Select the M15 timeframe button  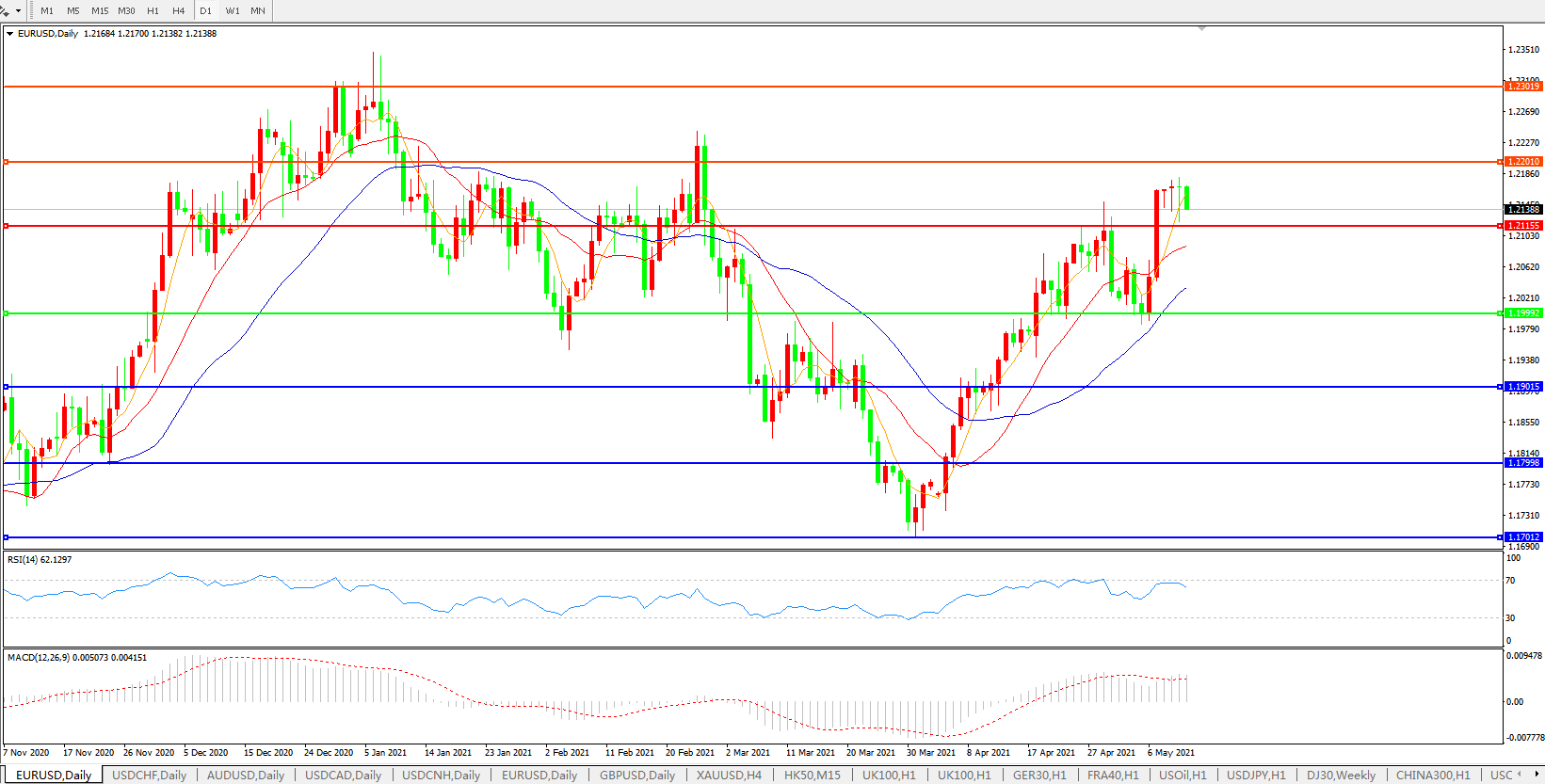click(100, 11)
